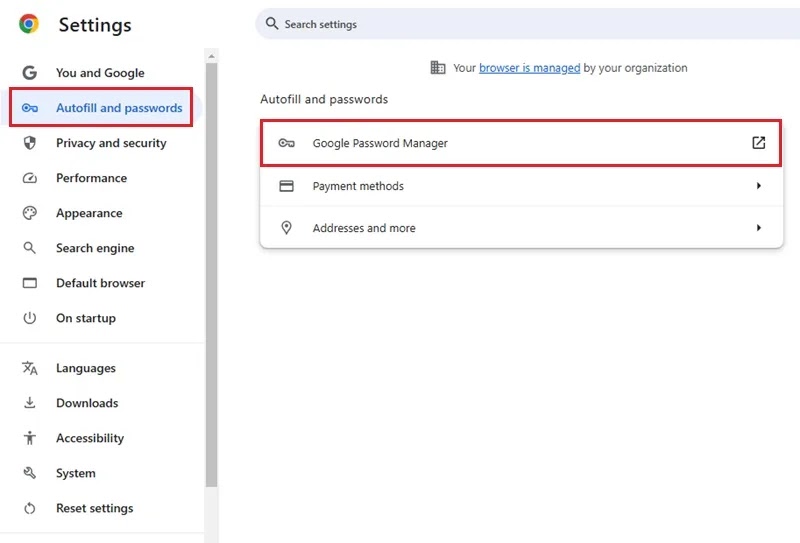Click the browser is managed link

click(529, 68)
